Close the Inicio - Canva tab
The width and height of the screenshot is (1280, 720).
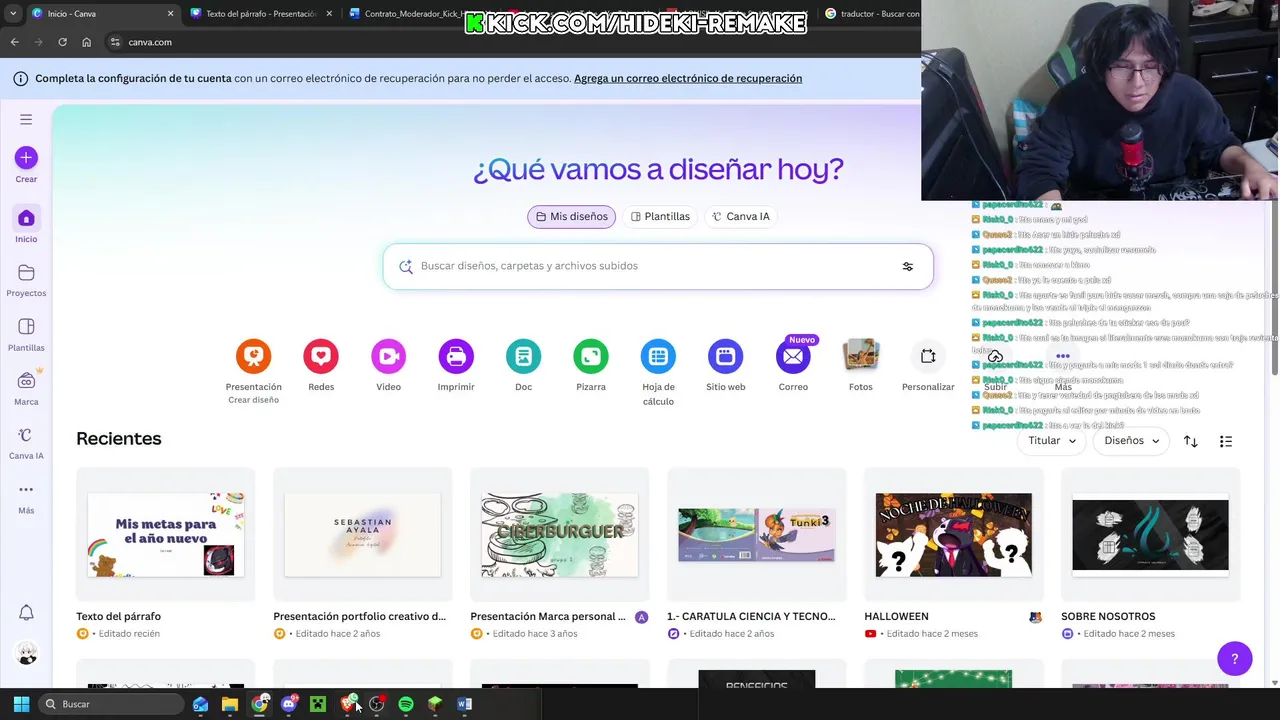click(170, 14)
